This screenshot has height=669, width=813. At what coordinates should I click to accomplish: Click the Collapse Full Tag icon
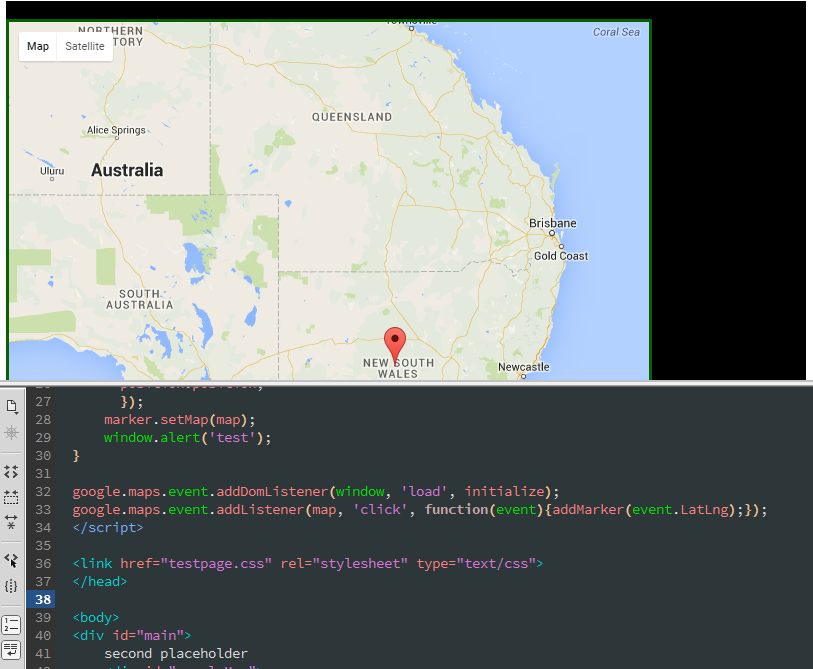point(11,471)
